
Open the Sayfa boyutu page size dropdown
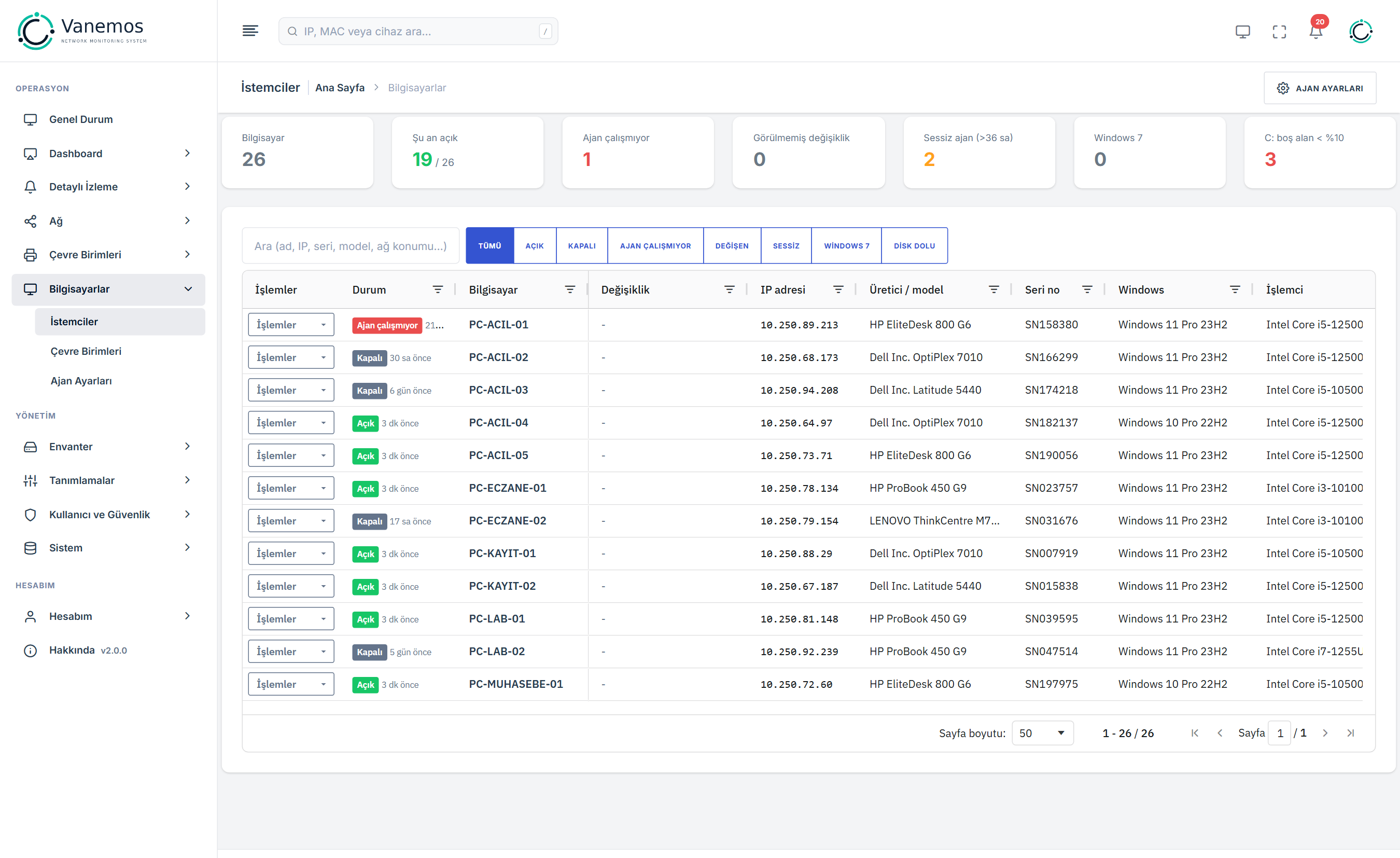point(1042,733)
